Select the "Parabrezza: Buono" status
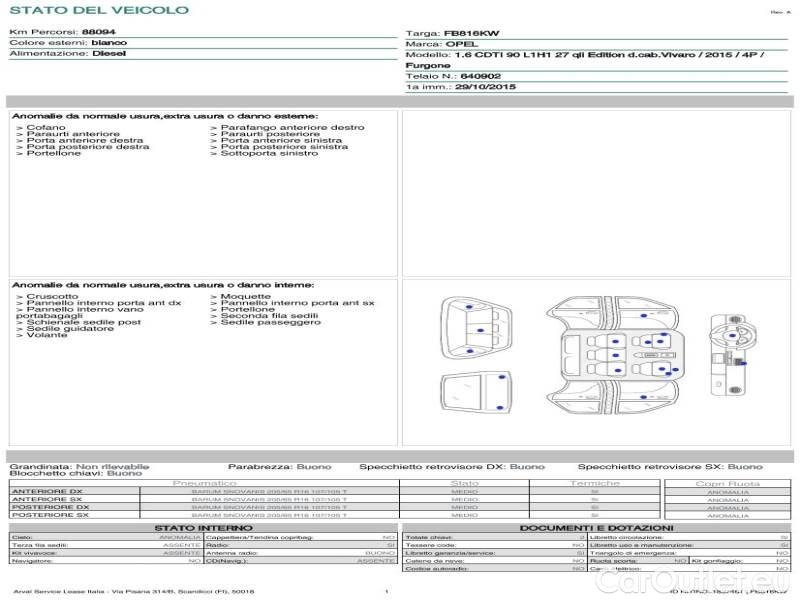This screenshot has width=800, height=600. click(x=280, y=466)
